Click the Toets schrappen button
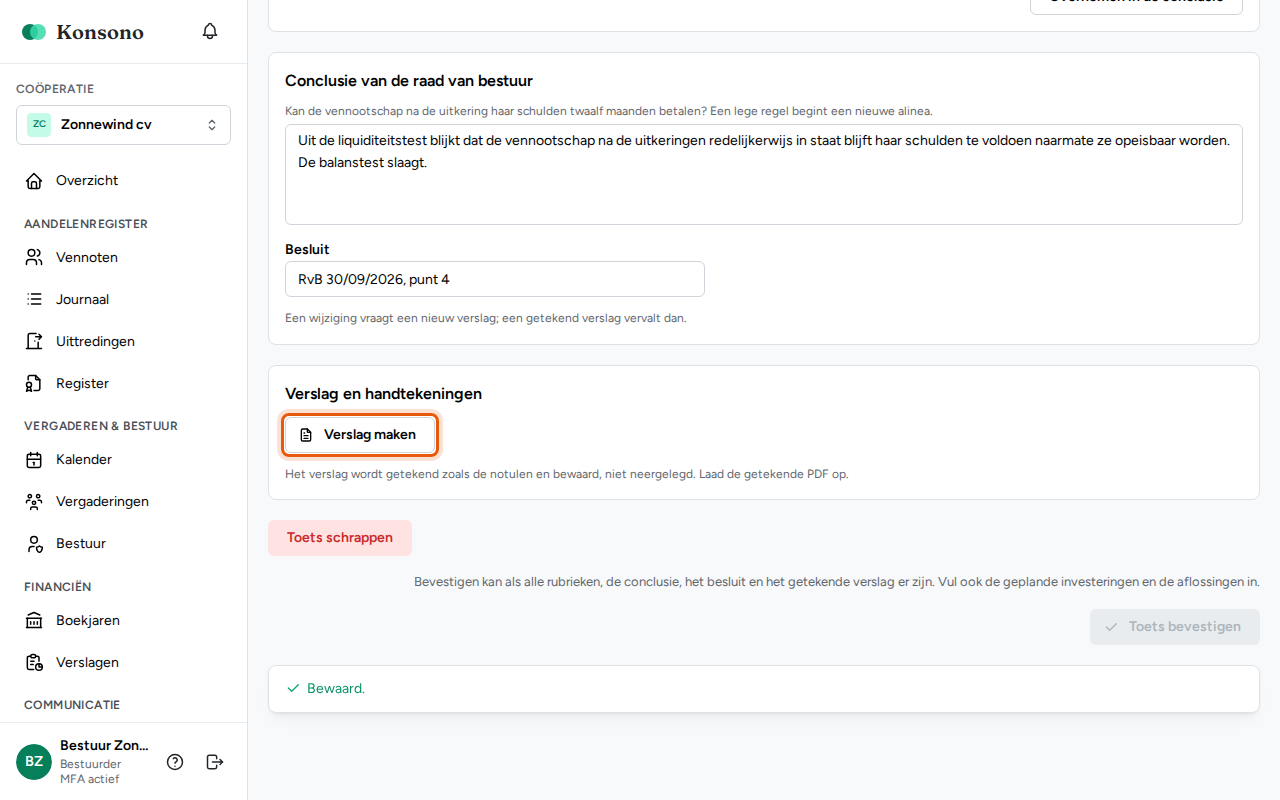 [340, 538]
